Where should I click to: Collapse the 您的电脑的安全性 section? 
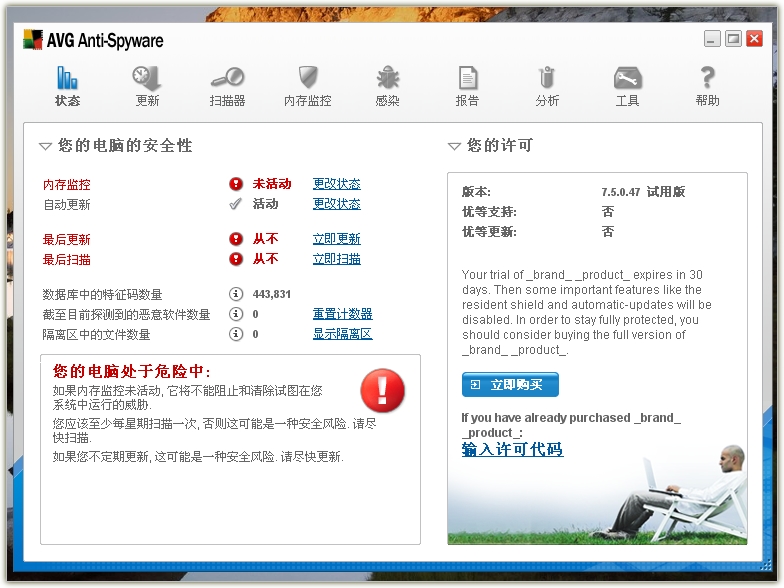(46, 146)
